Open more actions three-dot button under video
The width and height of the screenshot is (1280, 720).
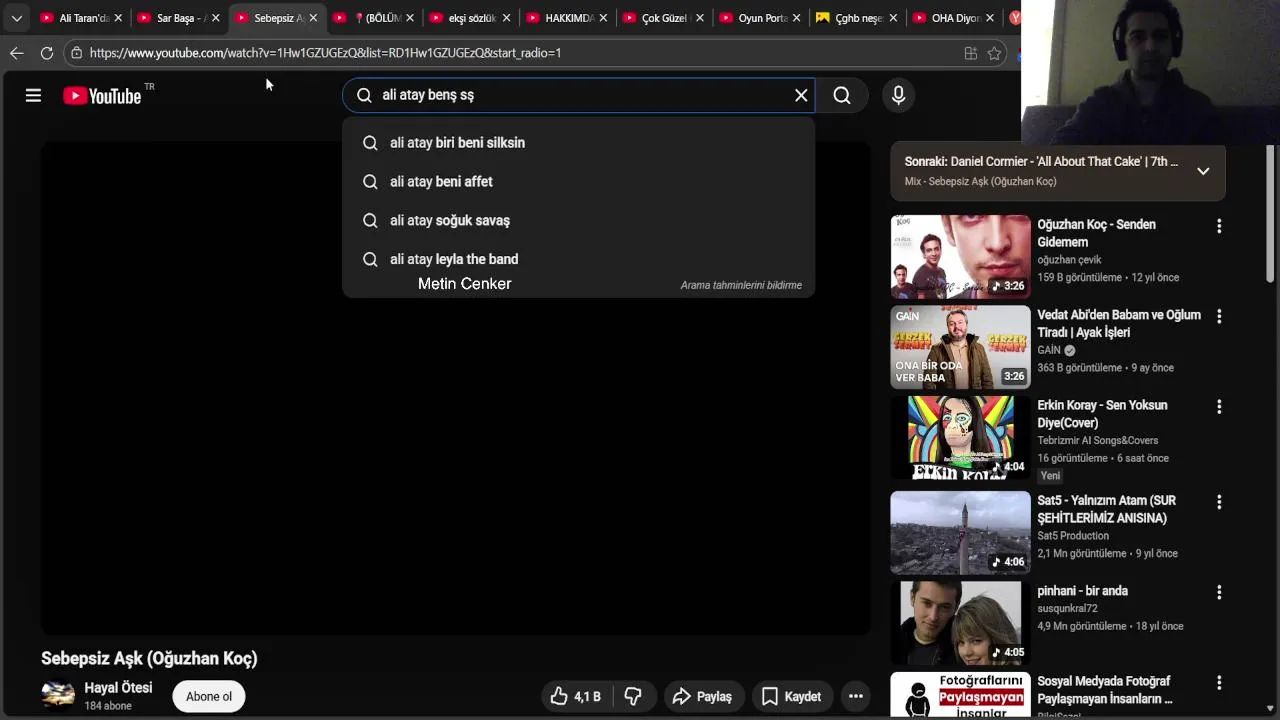(856, 696)
